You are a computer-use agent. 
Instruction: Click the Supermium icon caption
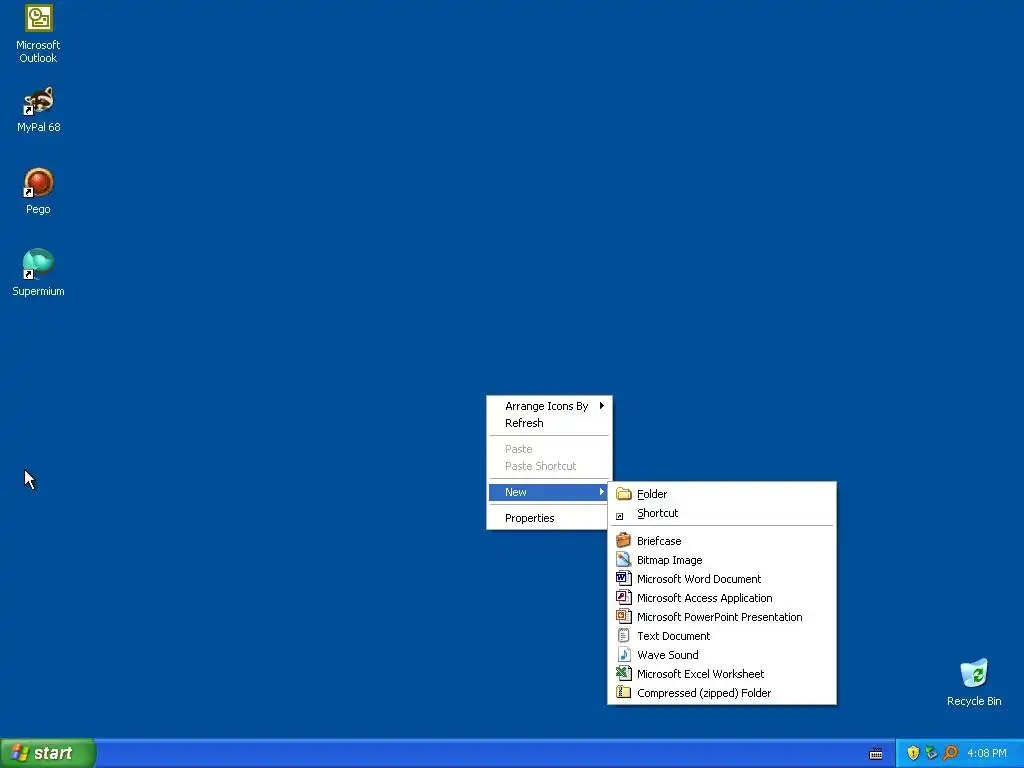coord(39,291)
